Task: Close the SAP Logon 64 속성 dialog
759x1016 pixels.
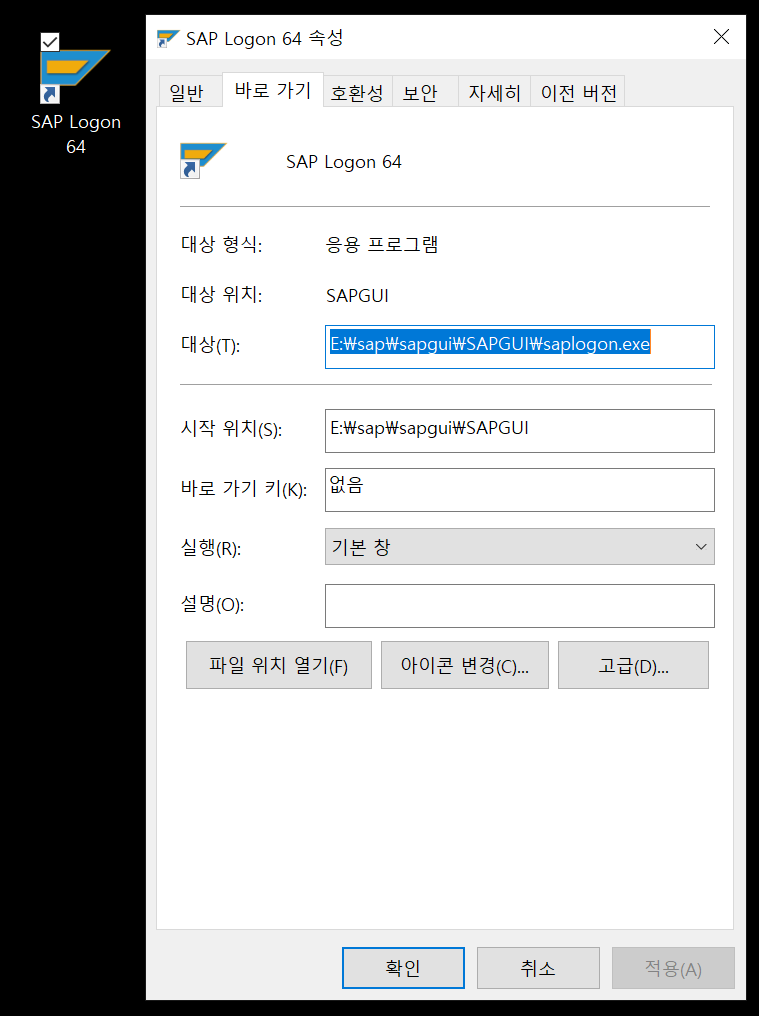Action: point(721,37)
